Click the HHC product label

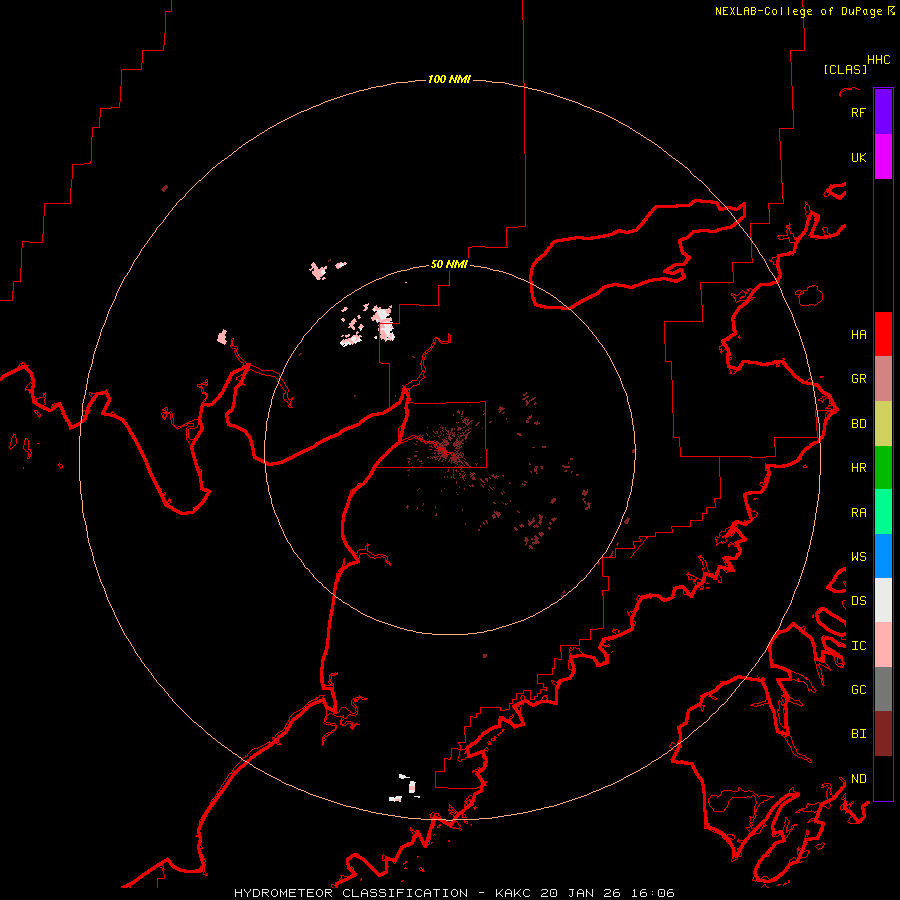878,60
